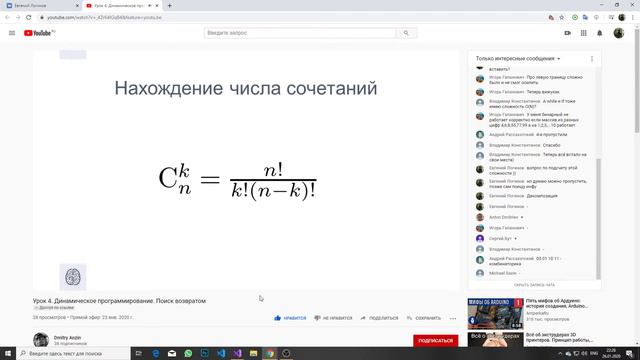Like the video with 'Нравится'
640x360 pixels.
(x=290, y=318)
